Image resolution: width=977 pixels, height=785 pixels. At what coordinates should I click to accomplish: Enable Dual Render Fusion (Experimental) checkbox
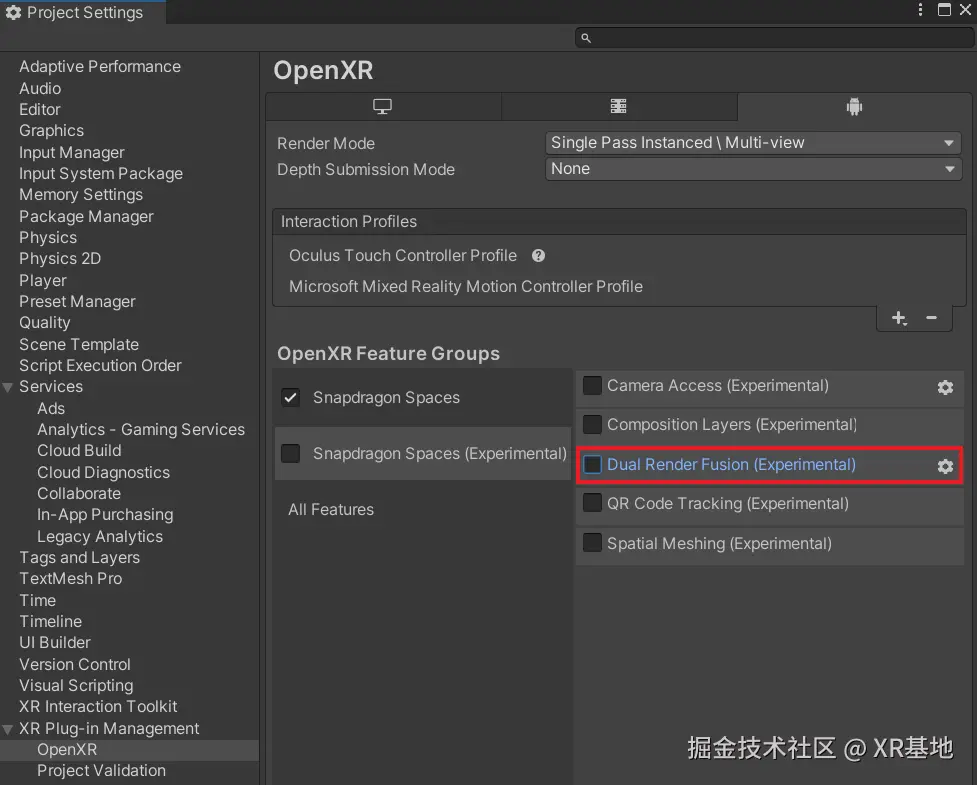tap(592, 464)
